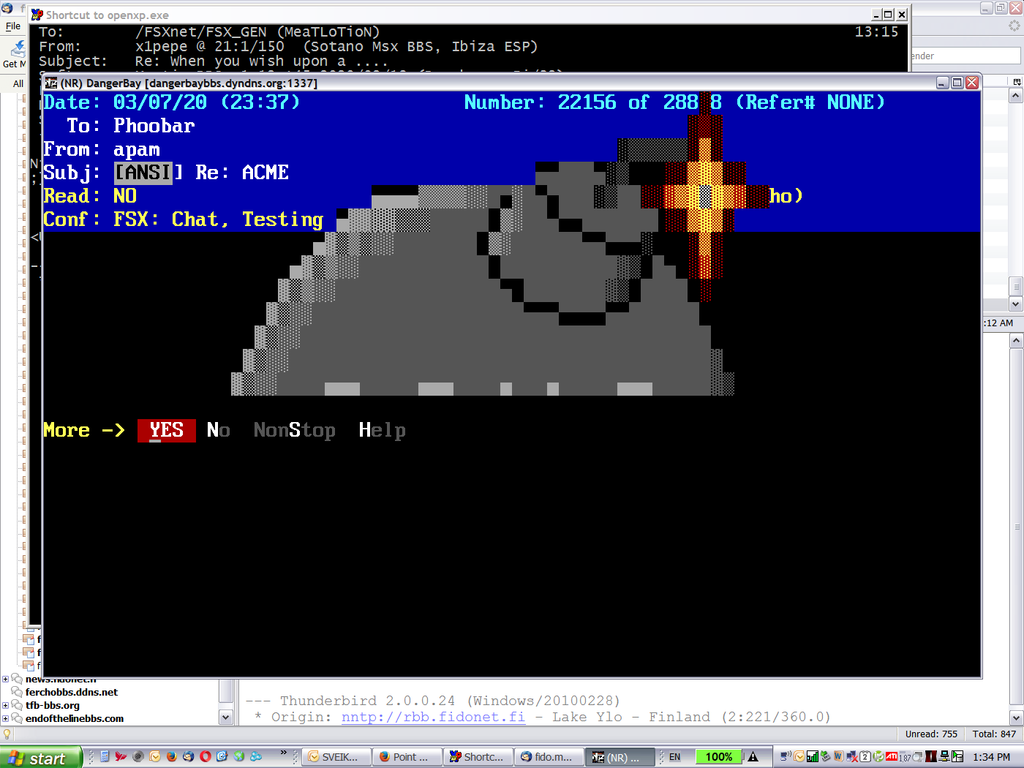Expand the news.fidonet.fi server node
Image resolution: width=1024 pixels, height=768 pixels.
point(5,680)
